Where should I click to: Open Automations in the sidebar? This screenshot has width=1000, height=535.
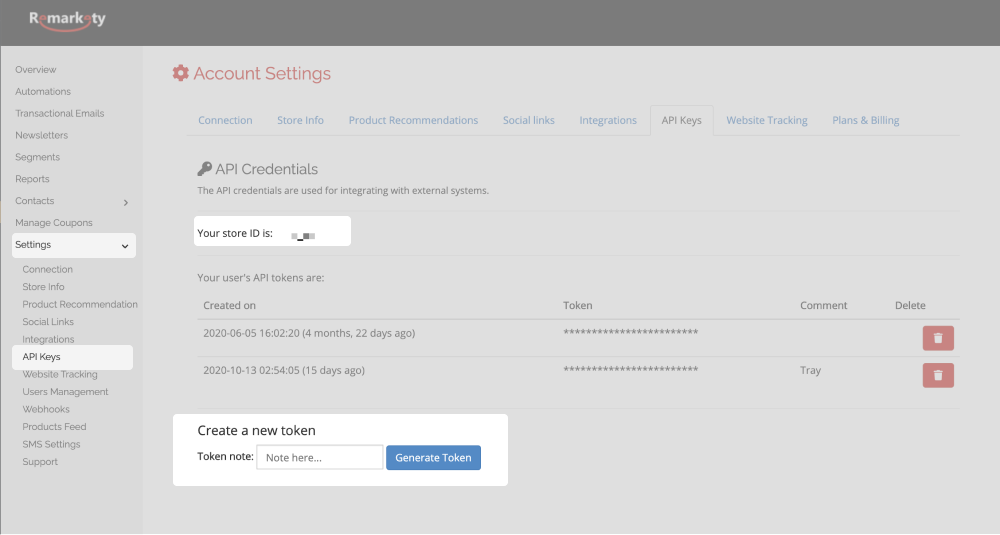pyautogui.click(x=43, y=92)
